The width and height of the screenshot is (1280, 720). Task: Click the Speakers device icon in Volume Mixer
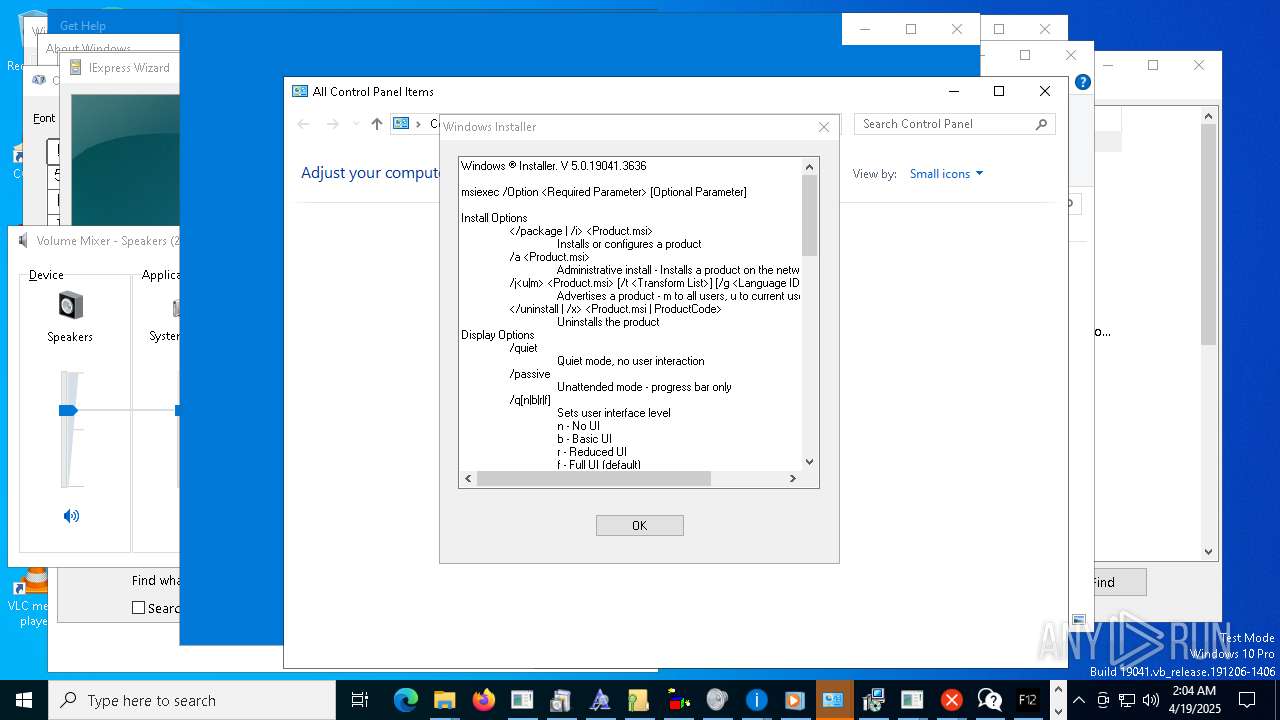(x=70, y=305)
